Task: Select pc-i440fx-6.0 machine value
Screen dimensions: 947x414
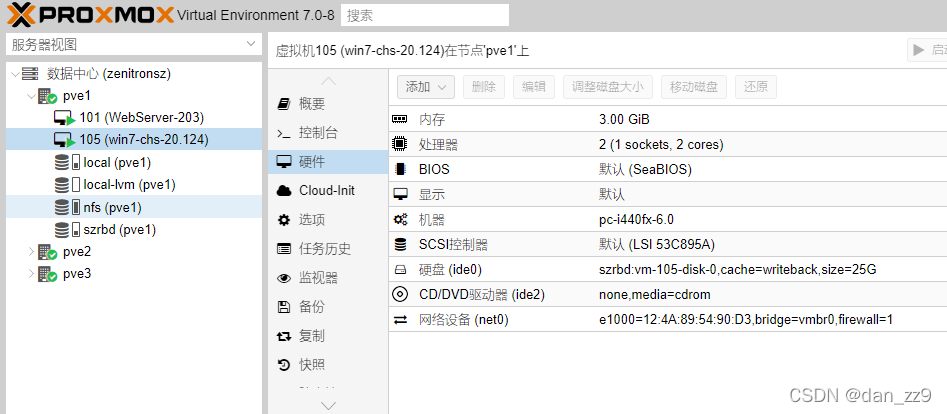Action: 636,220
